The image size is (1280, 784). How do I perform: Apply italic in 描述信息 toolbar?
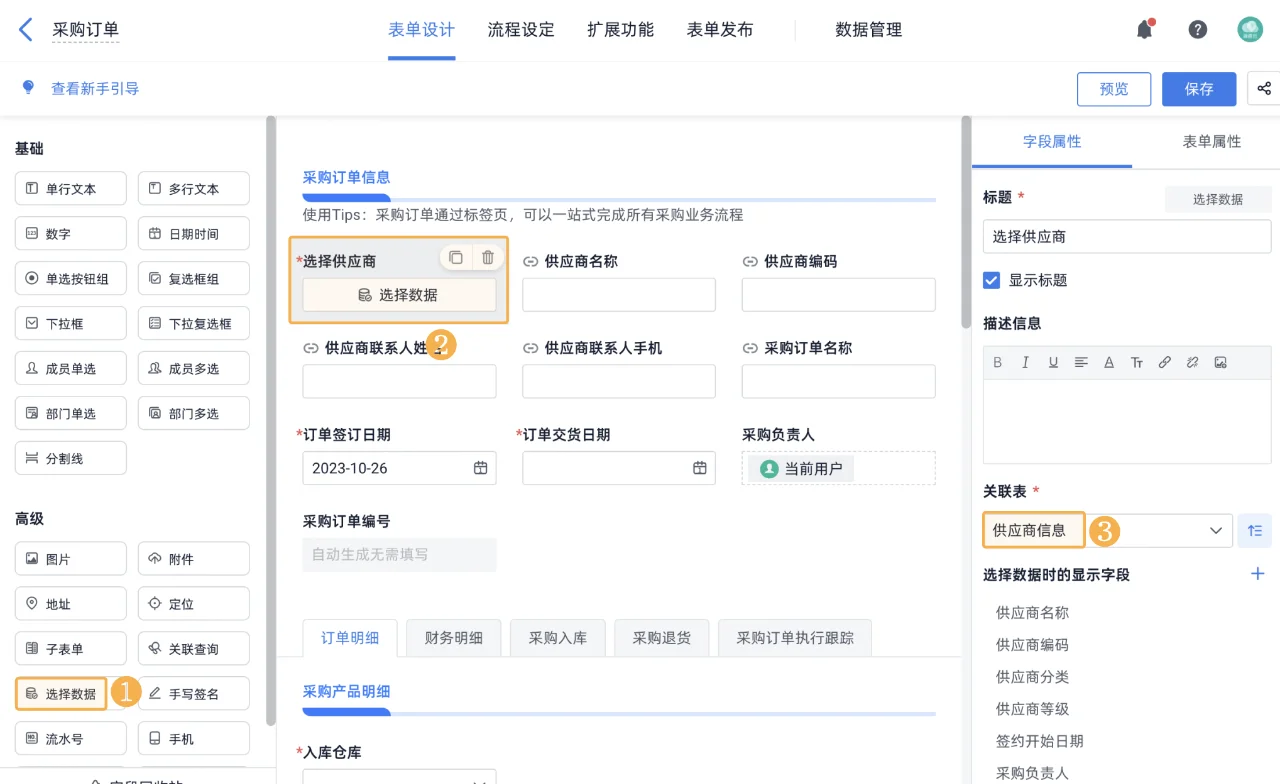click(x=1025, y=363)
